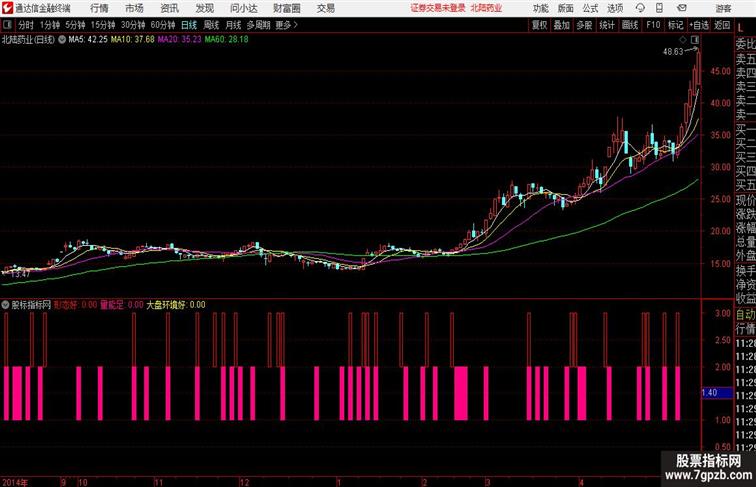Expand the dropdown arrow beside 股标指标网 indicator
The width and height of the screenshot is (756, 487).
(5, 305)
